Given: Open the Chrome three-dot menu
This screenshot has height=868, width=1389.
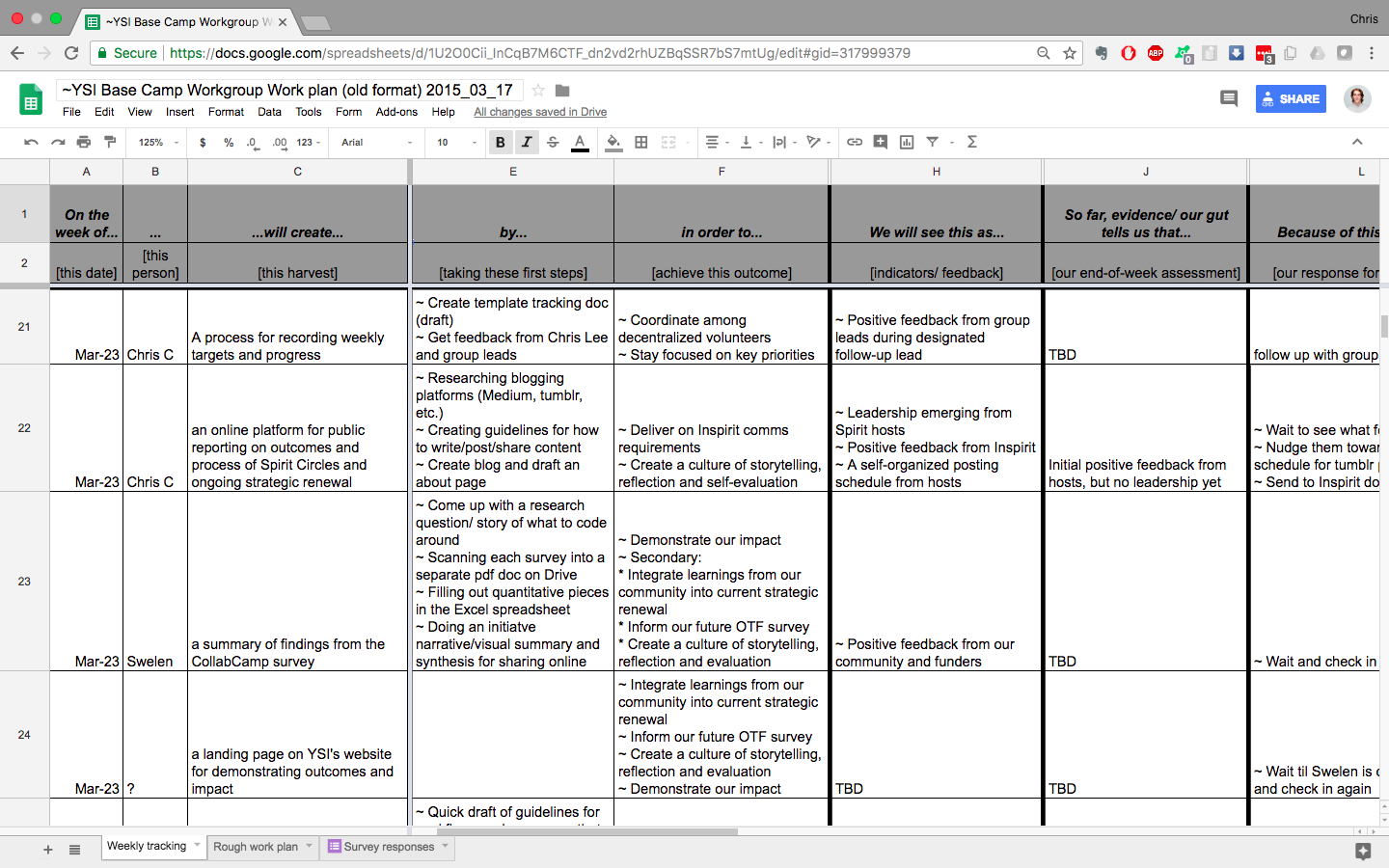Looking at the screenshot, I should click(1372, 53).
